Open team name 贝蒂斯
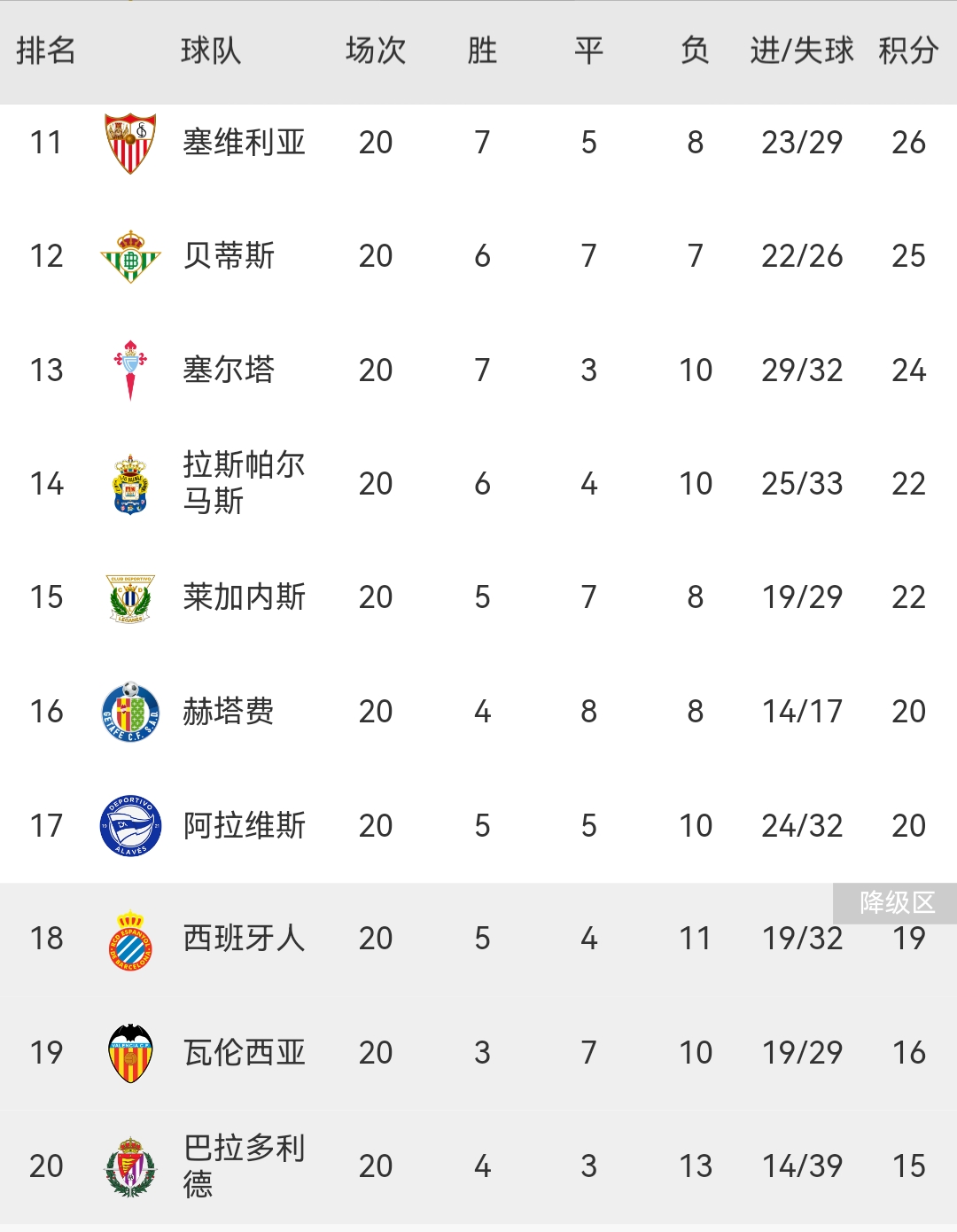Screen dimensions: 957x1232 click(229, 256)
